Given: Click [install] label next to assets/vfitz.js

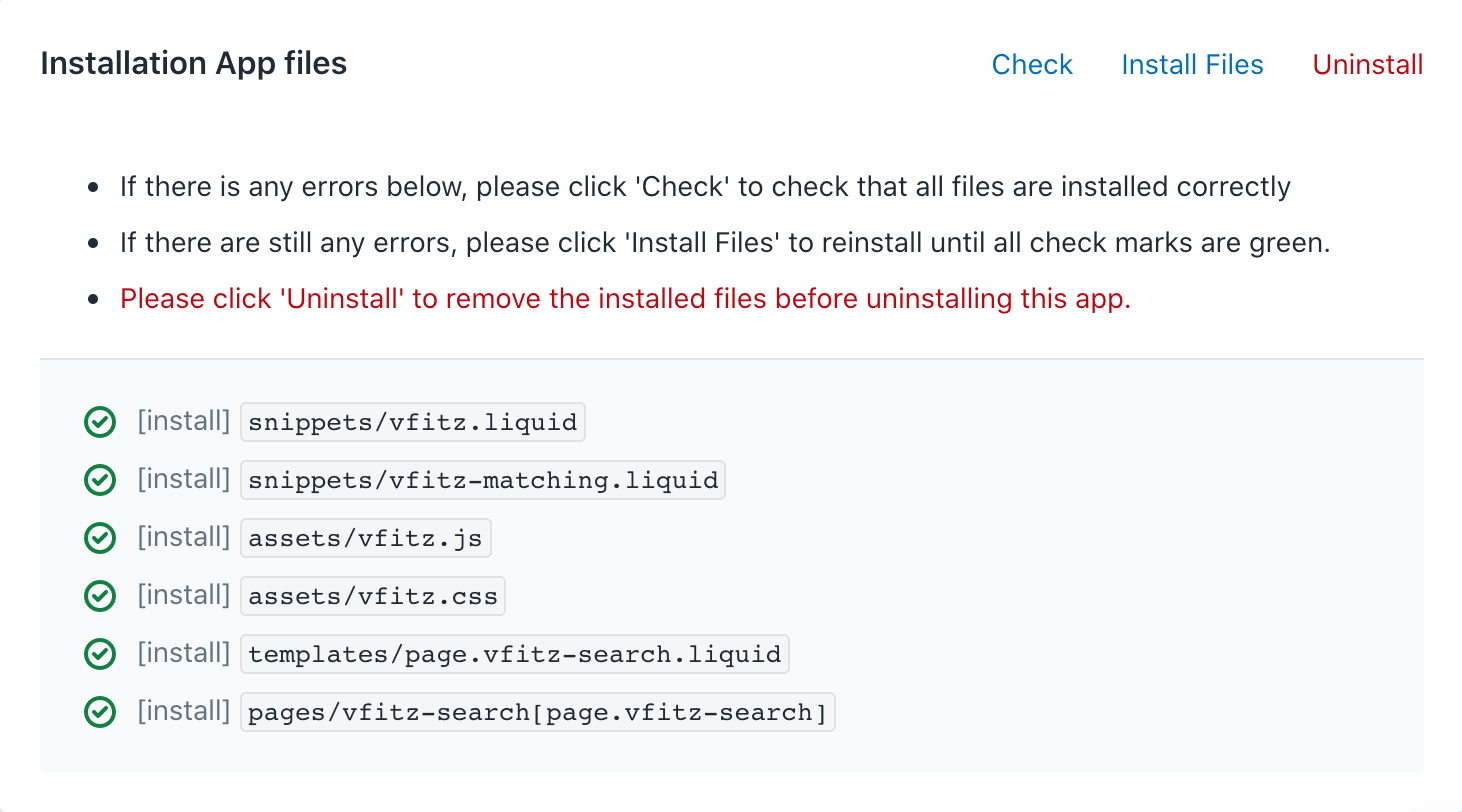Looking at the screenshot, I should point(184,538).
